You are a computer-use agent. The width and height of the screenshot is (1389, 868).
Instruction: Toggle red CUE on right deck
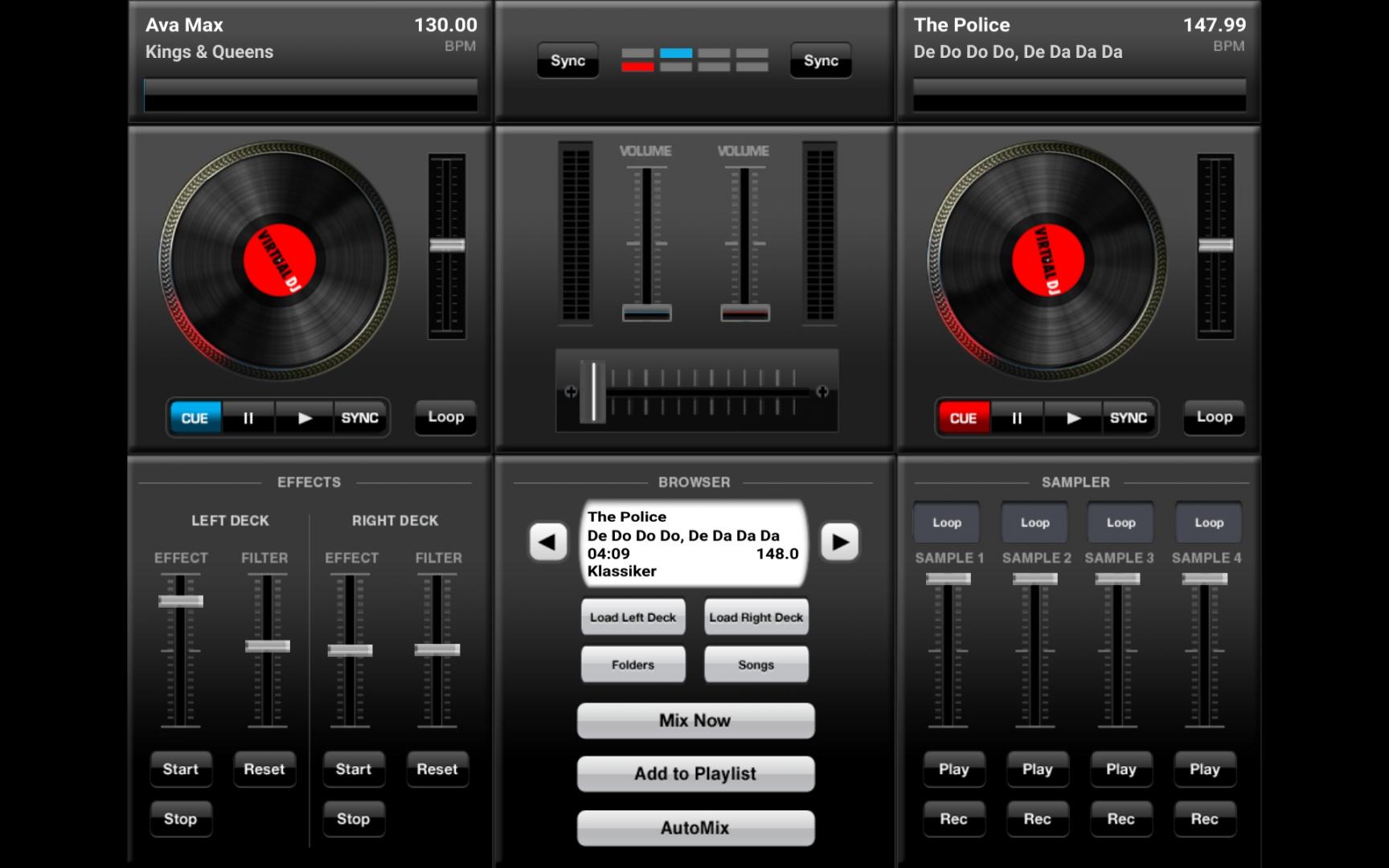(x=964, y=418)
